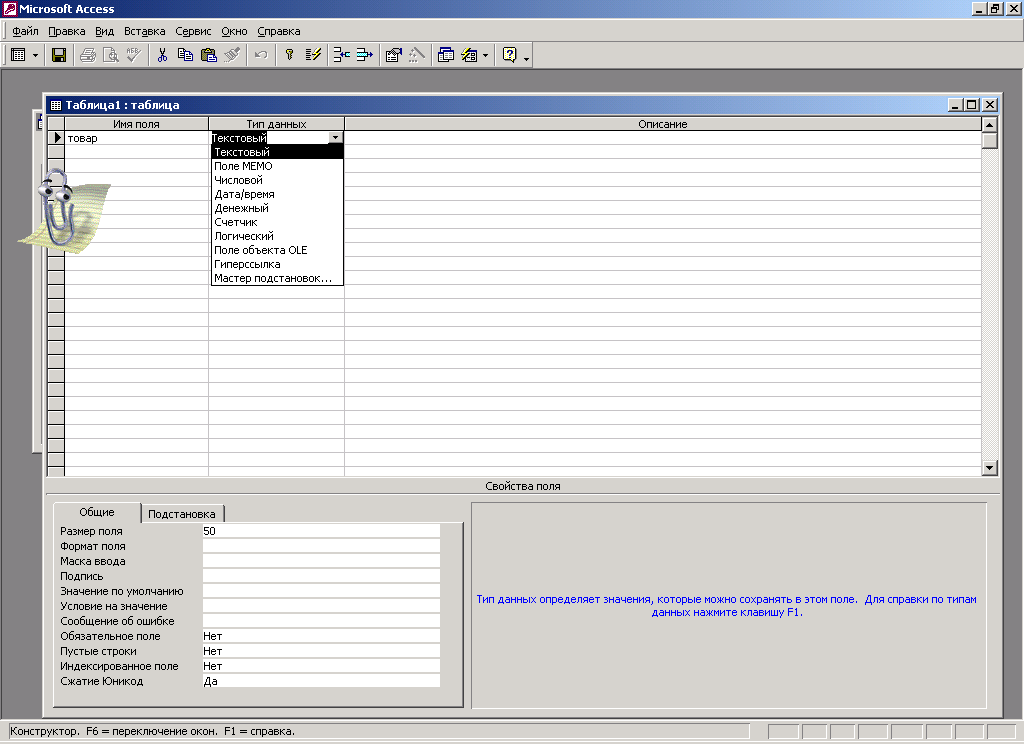Click the Format Painter brush icon

point(232,56)
